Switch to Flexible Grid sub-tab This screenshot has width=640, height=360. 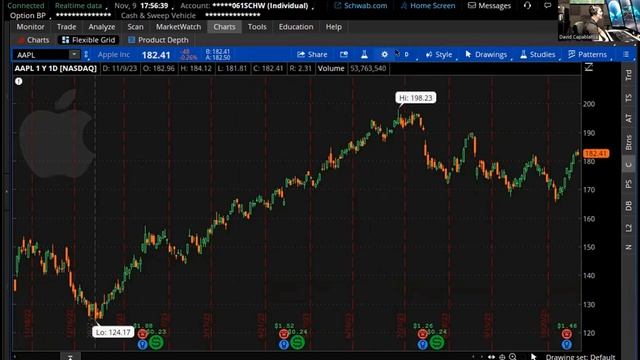click(89, 40)
